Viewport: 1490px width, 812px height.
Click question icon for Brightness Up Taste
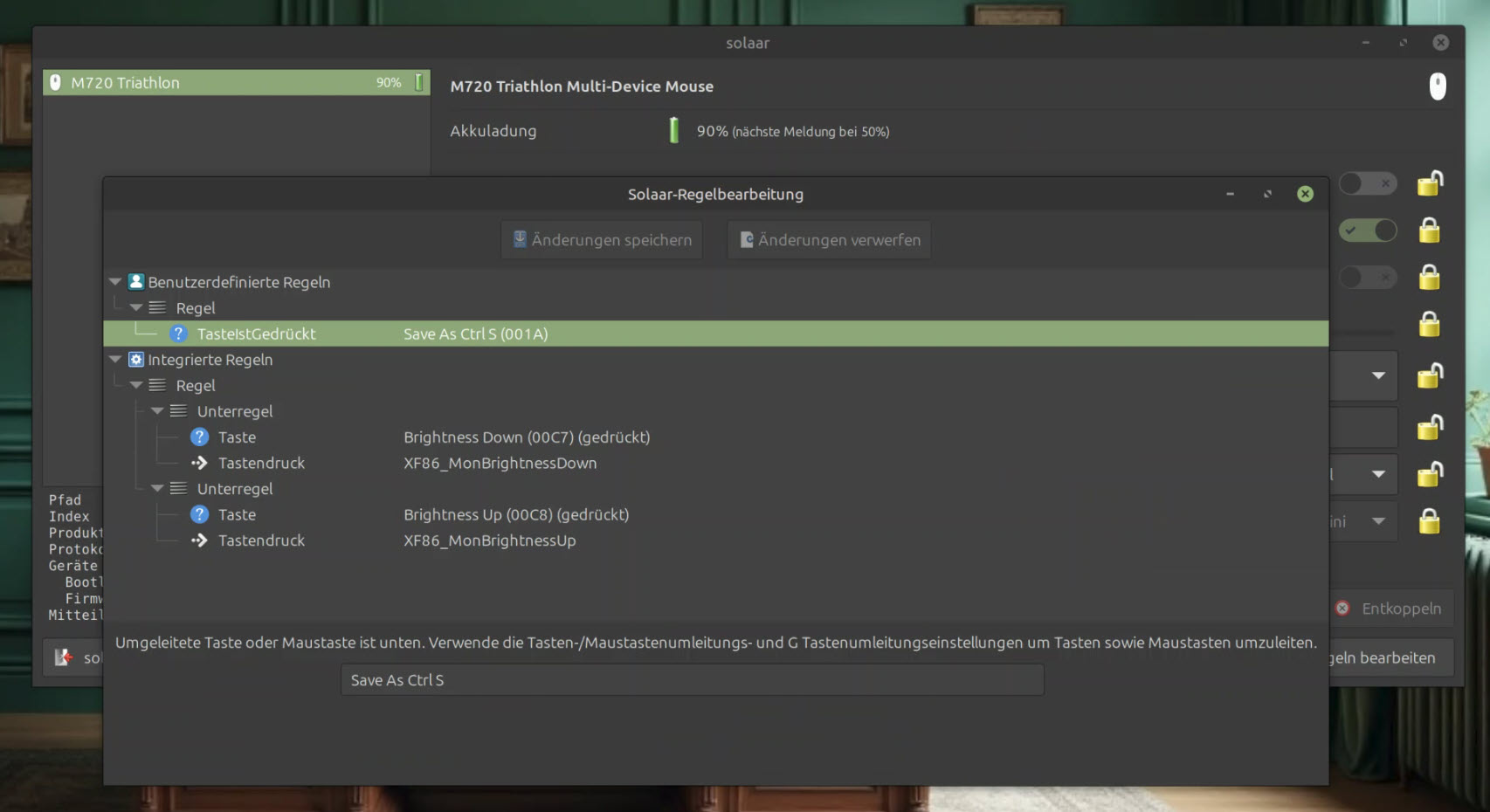pos(199,515)
